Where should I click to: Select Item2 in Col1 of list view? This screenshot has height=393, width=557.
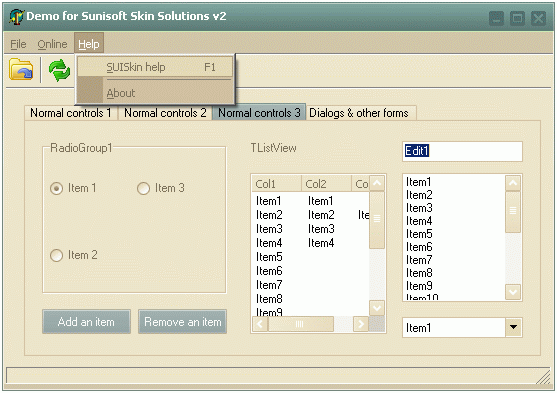tap(269, 215)
